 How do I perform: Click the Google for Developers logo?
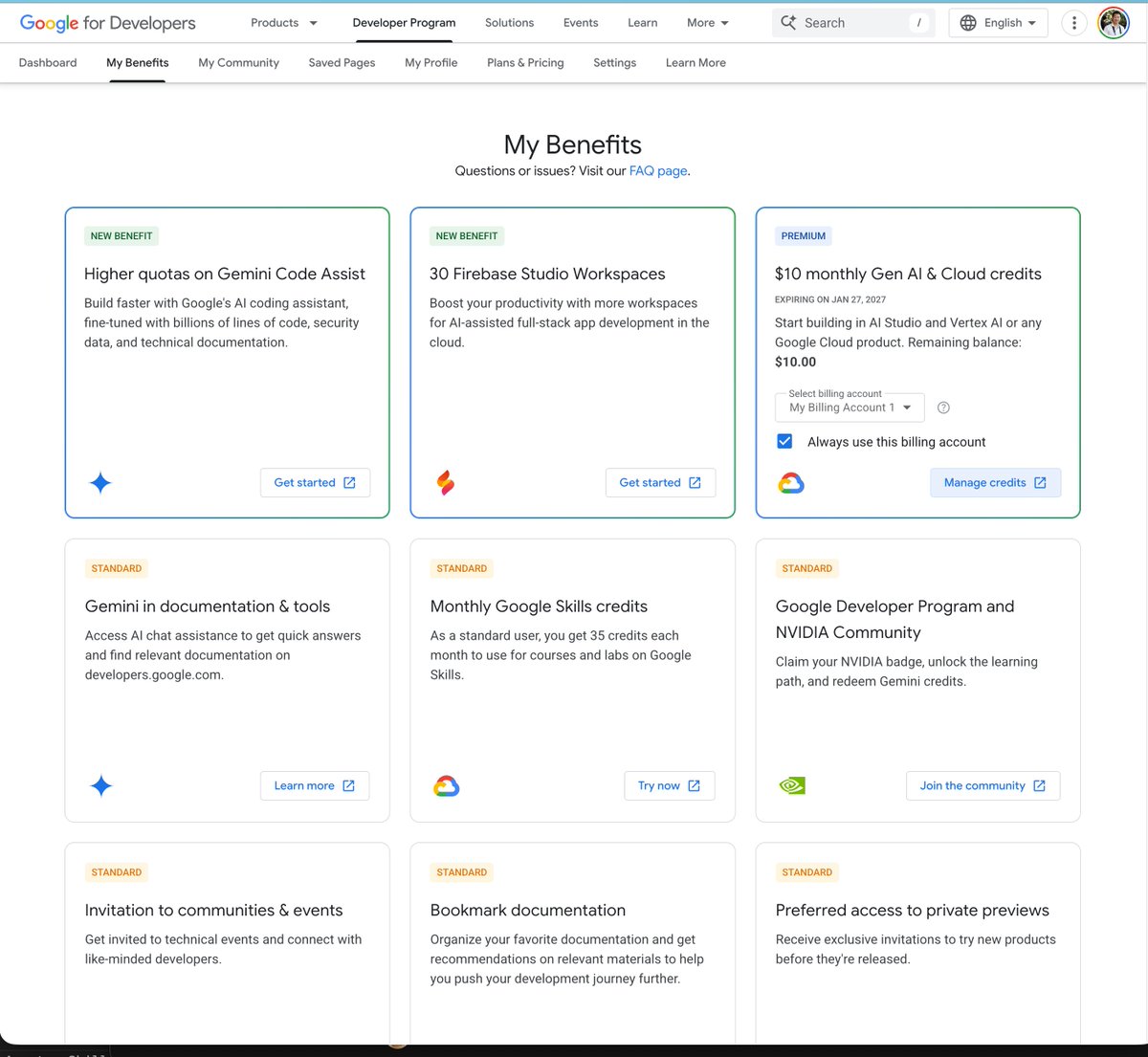coord(107,23)
